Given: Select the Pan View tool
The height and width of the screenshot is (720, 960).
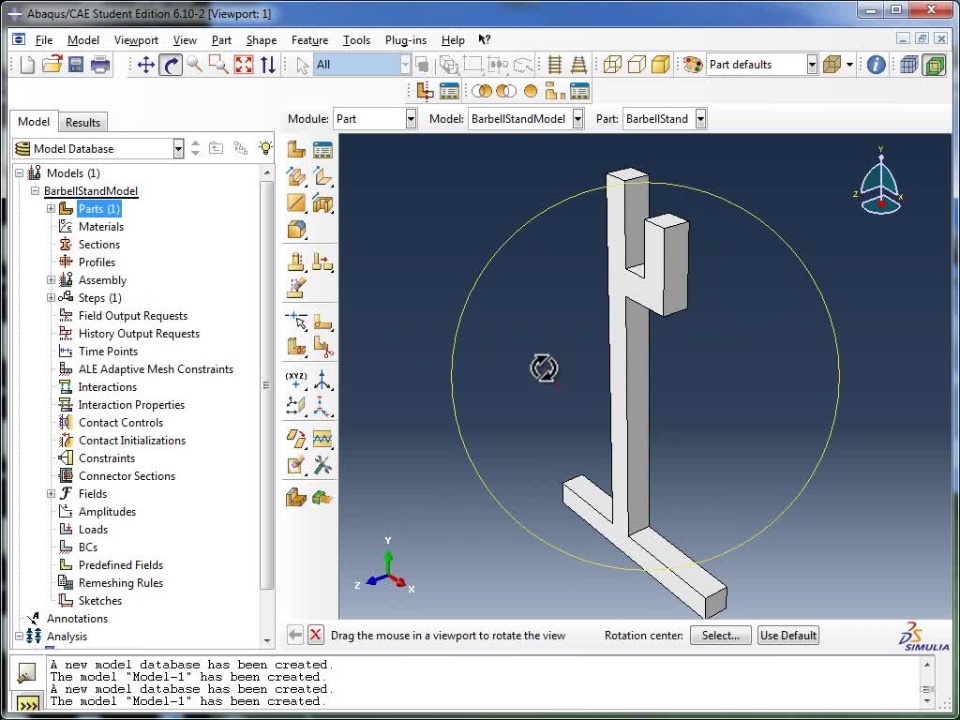Looking at the screenshot, I should point(146,64).
